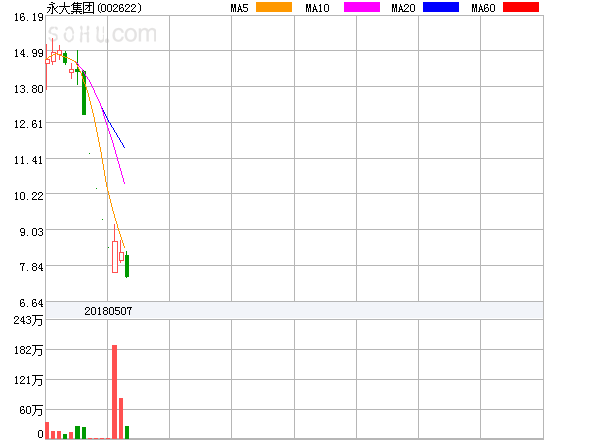Click the long green candlestick near 13.80

click(84, 93)
